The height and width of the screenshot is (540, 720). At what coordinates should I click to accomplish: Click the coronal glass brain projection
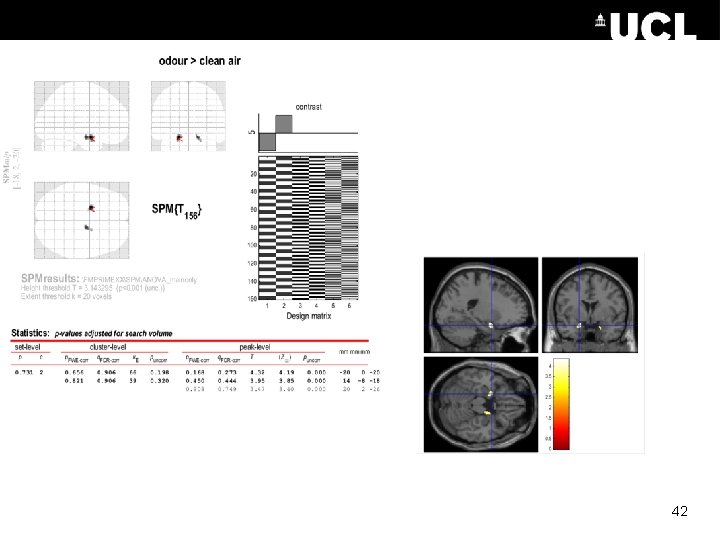coord(188,116)
